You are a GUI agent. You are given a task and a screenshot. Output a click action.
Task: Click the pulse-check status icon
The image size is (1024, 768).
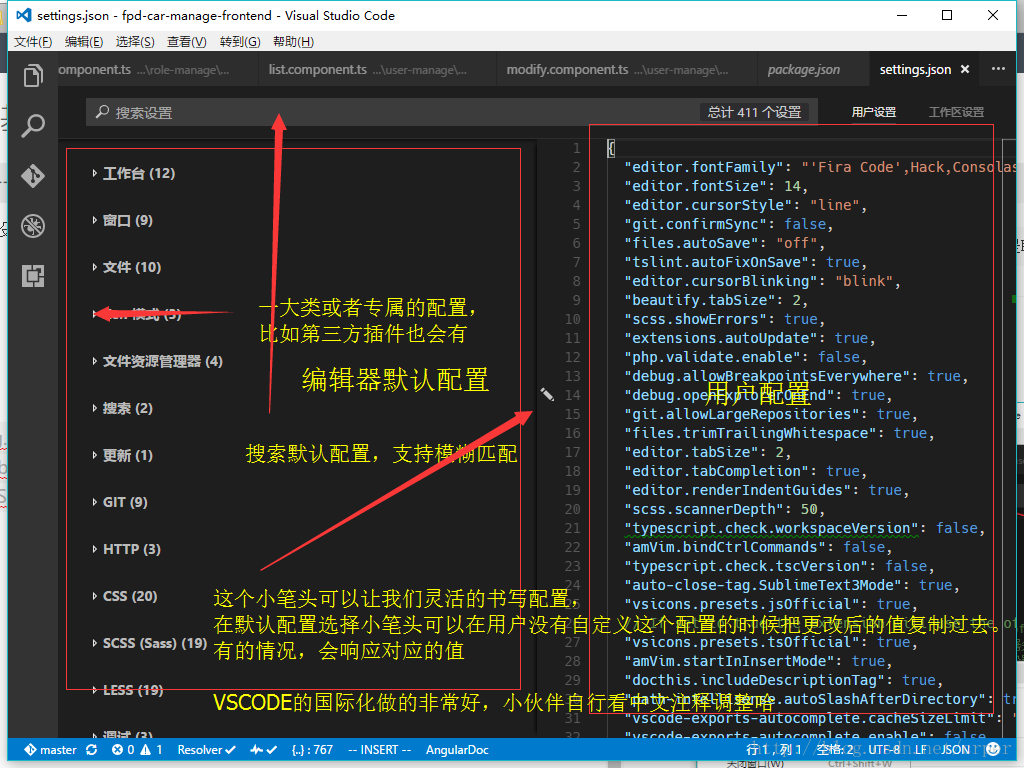tap(264, 750)
